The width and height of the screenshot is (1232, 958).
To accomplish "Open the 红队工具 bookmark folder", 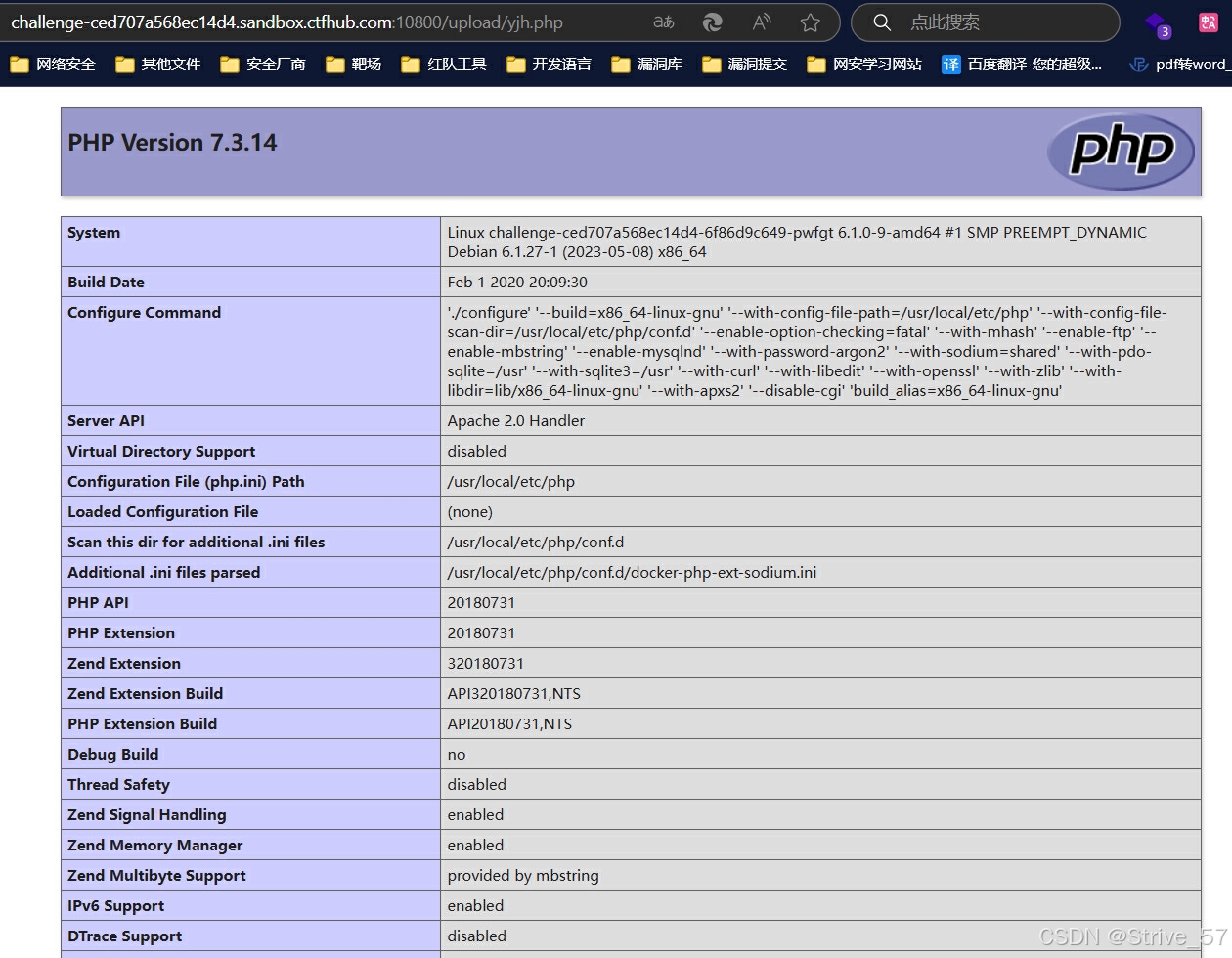I will click(444, 65).
